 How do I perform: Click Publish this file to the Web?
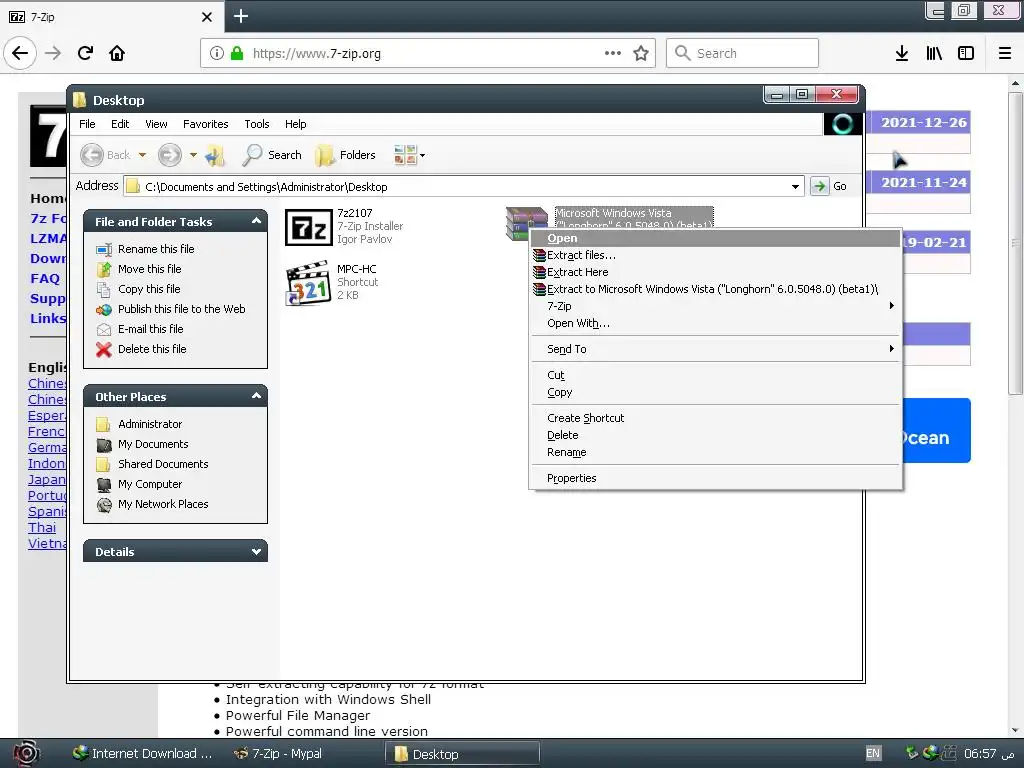(x=170, y=310)
